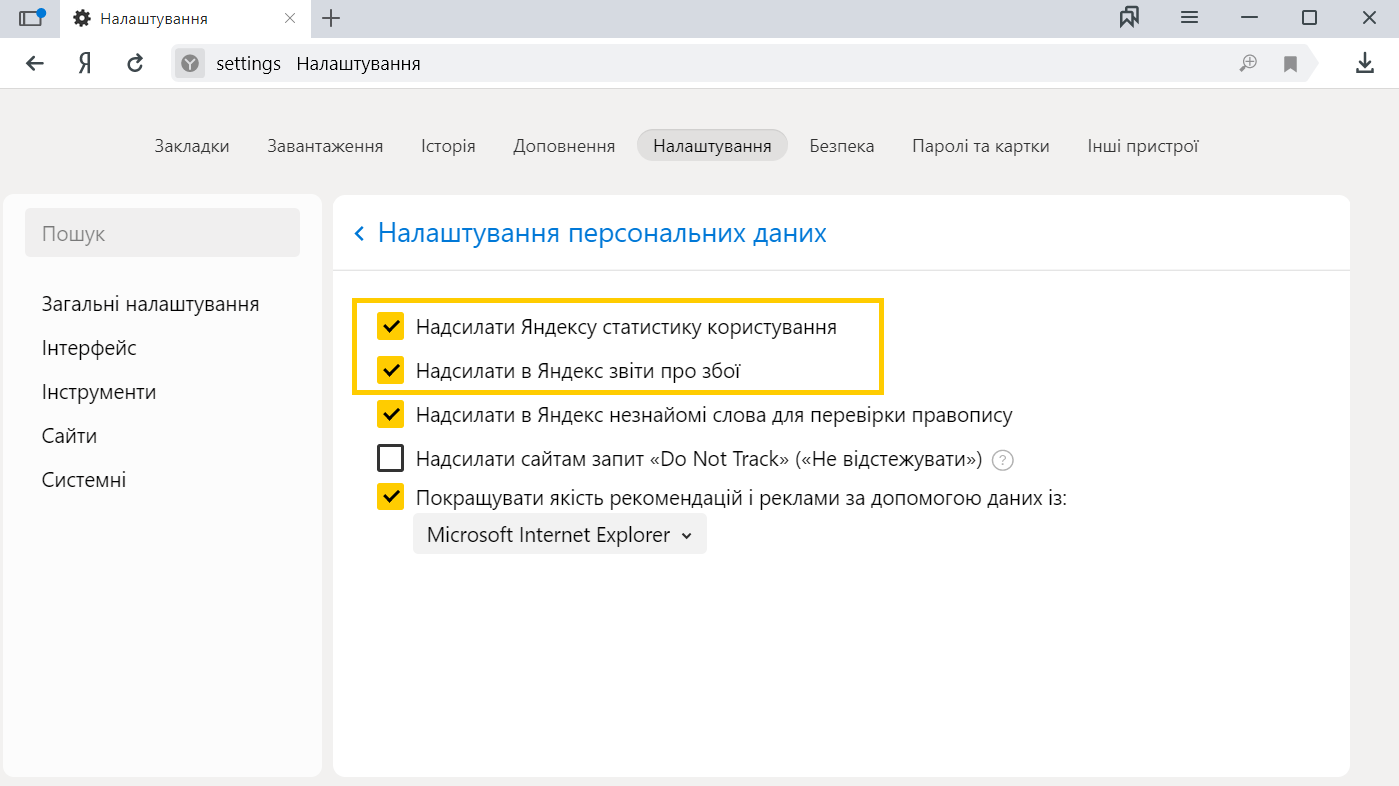Open Інструменти section in sidebar

tap(99, 392)
